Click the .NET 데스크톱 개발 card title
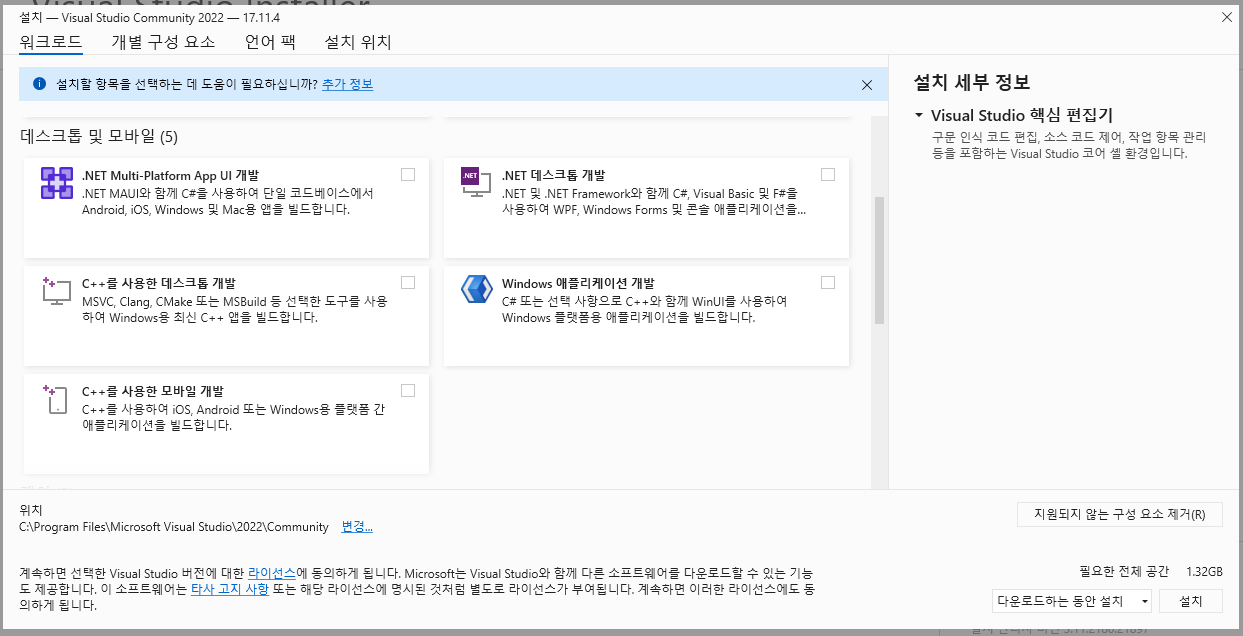This screenshot has width=1243, height=636. (553, 175)
